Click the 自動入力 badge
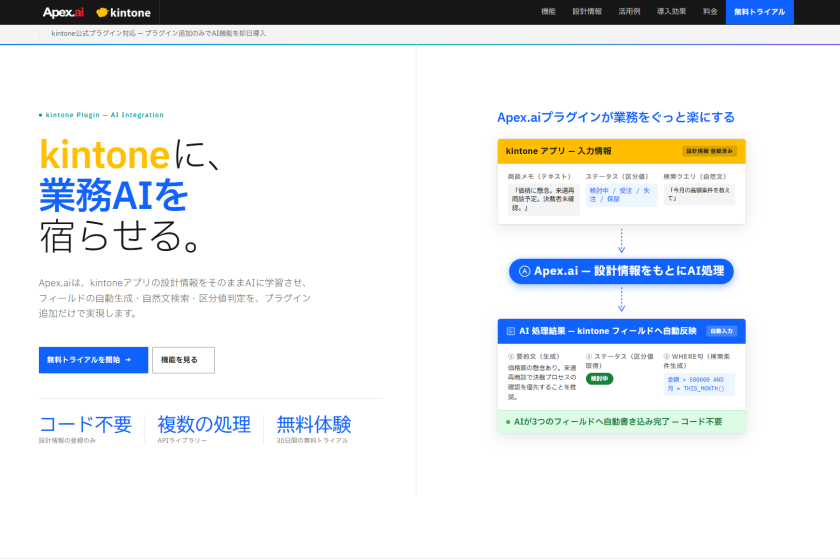 click(x=720, y=330)
